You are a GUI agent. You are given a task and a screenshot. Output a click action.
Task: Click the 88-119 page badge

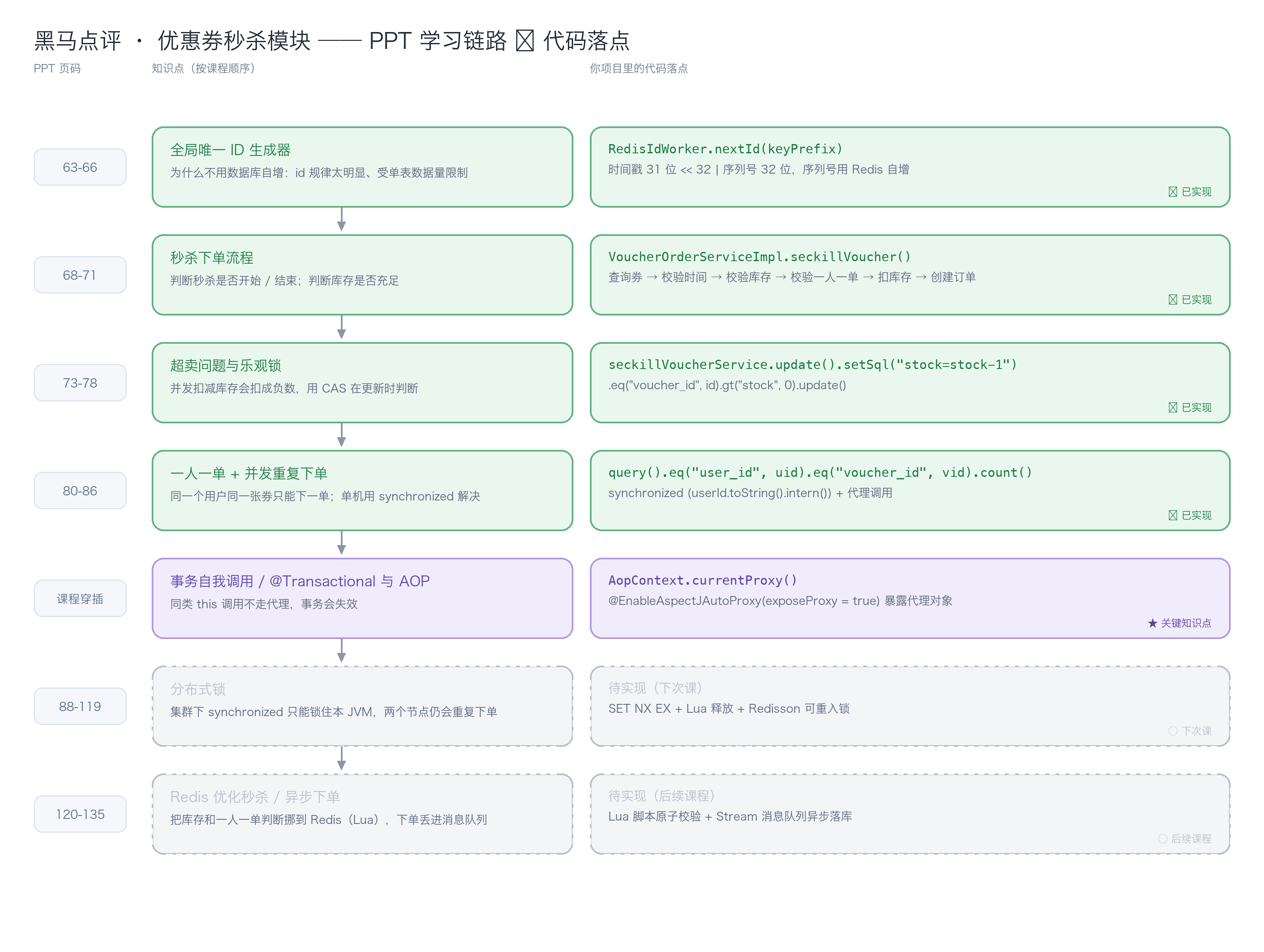click(80, 706)
